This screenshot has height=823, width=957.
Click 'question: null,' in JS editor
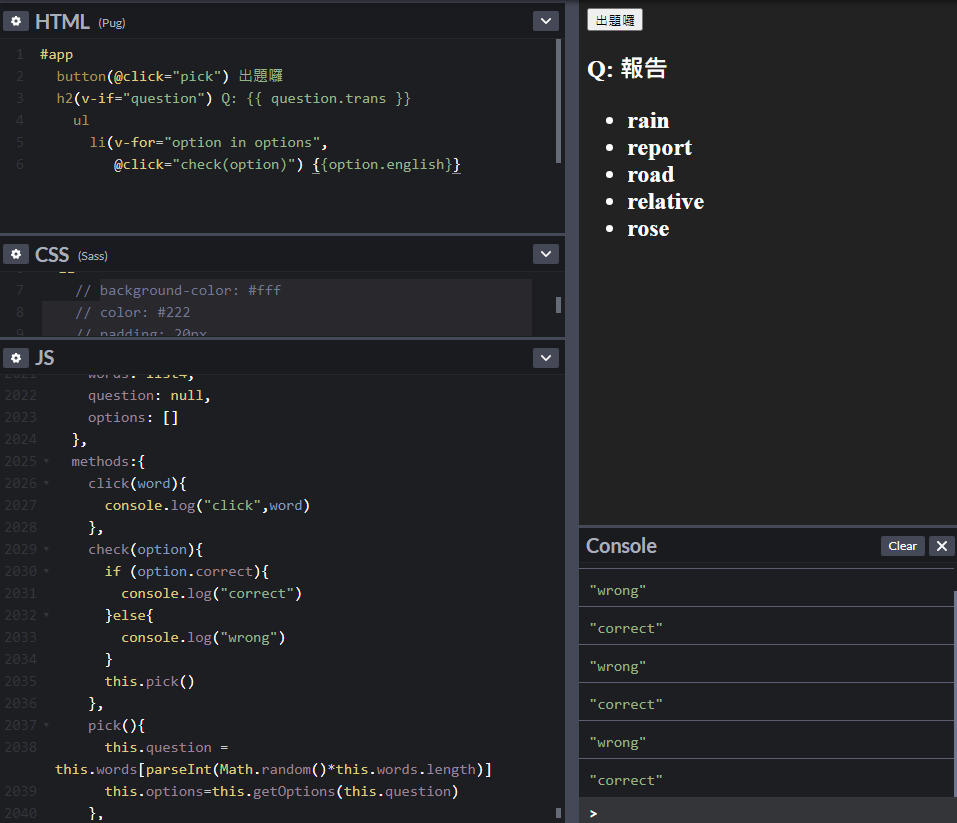149,396
